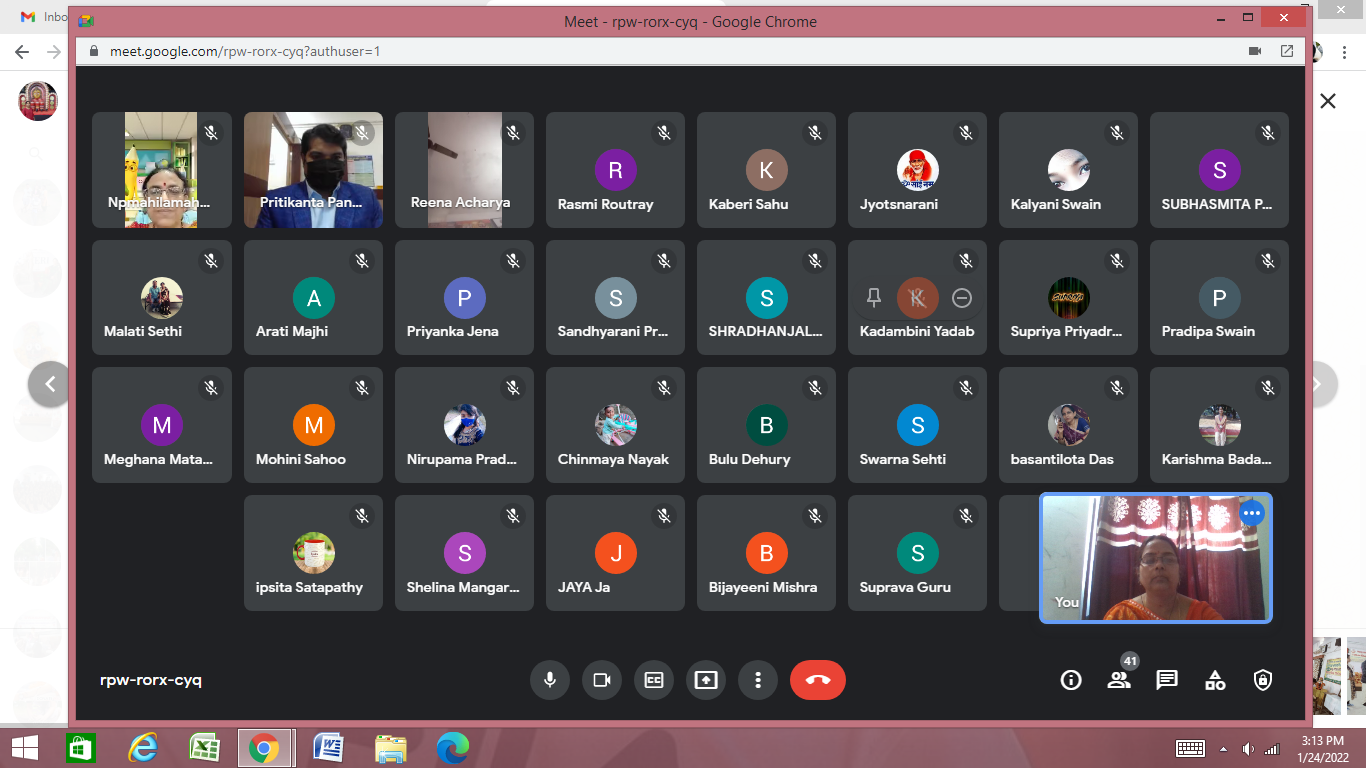
Task: Click the muted mic icon on Pradipa Swain
Action: click(1268, 260)
